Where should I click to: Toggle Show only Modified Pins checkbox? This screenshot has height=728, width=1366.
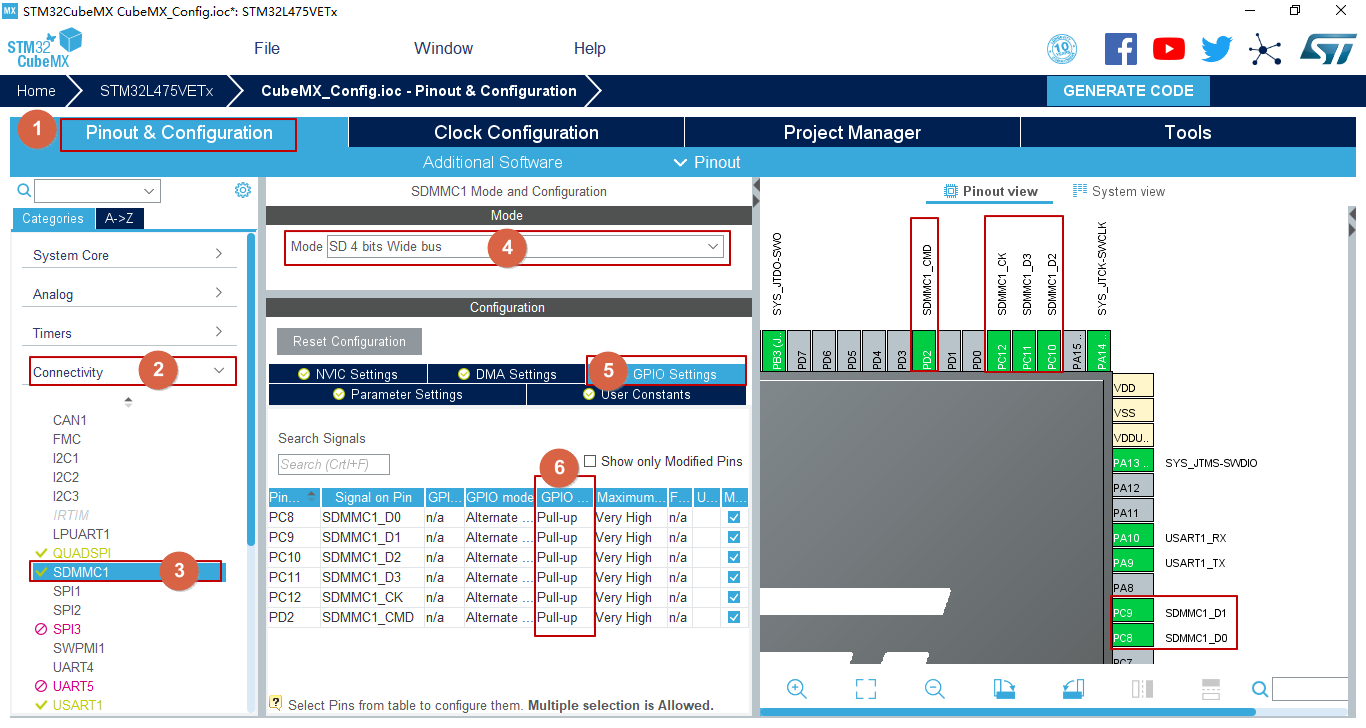(590, 461)
